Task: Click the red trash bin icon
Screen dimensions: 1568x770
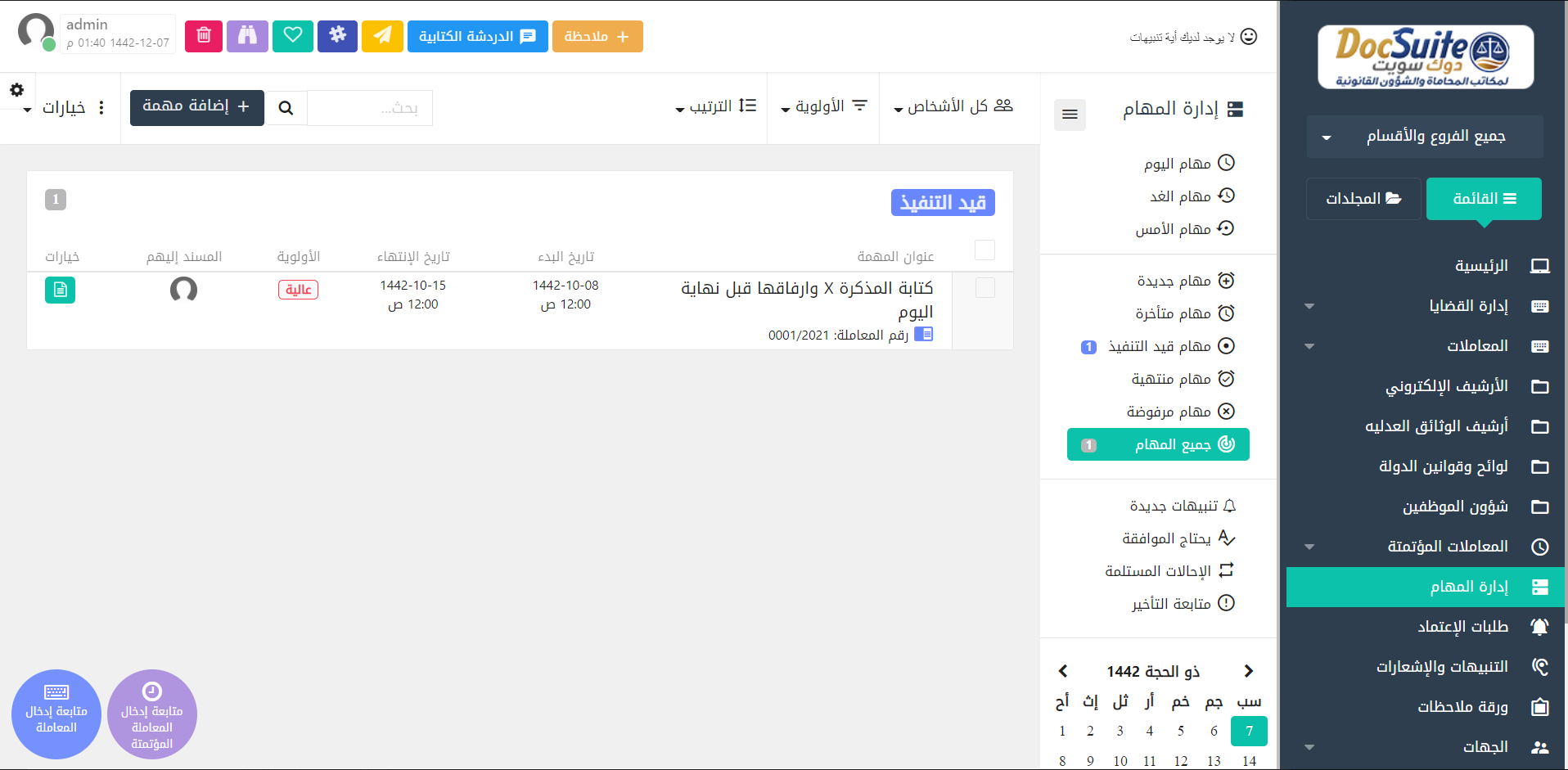Action: (x=204, y=36)
